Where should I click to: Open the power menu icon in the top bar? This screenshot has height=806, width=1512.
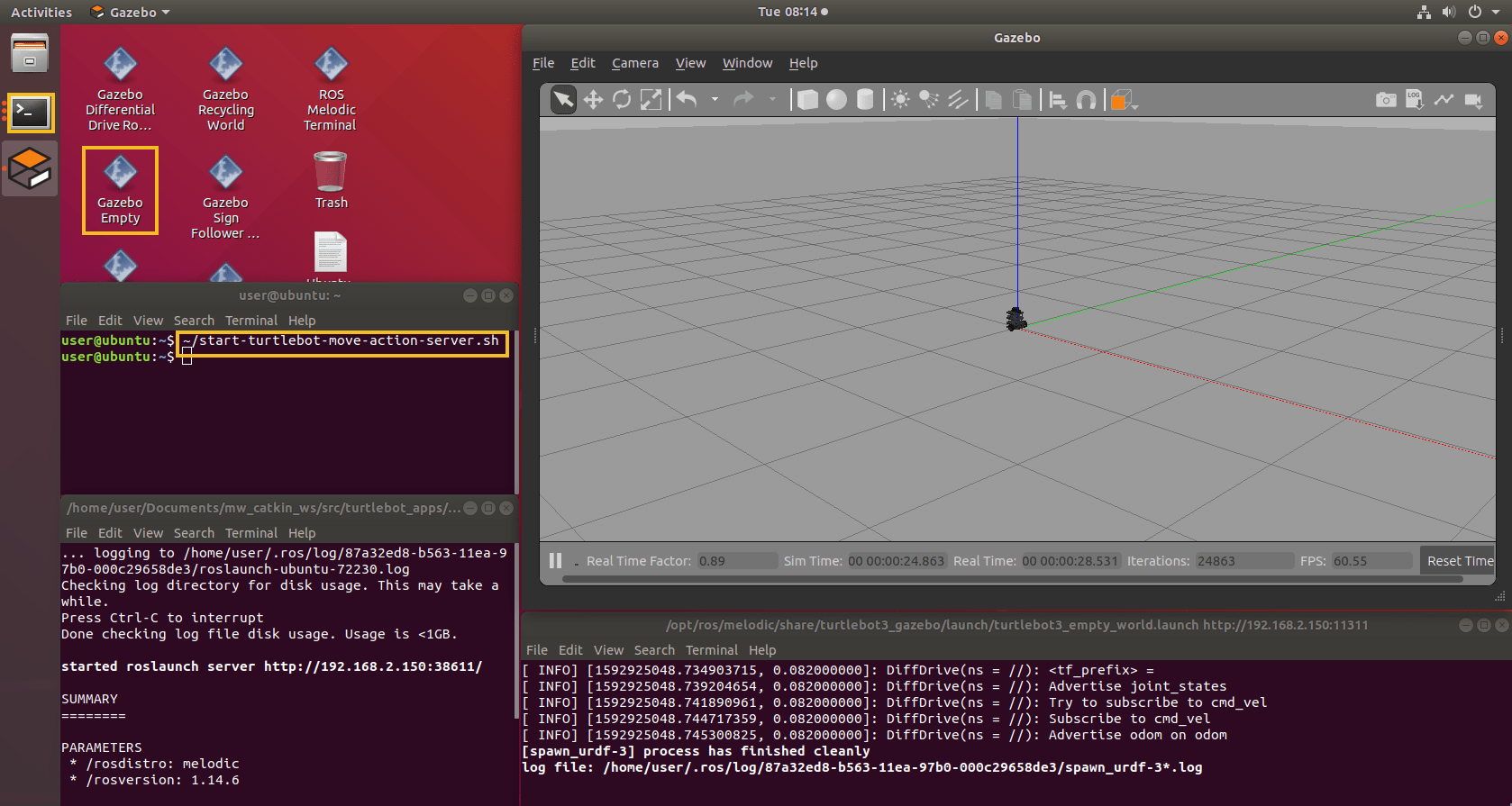pyautogui.click(x=1475, y=12)
